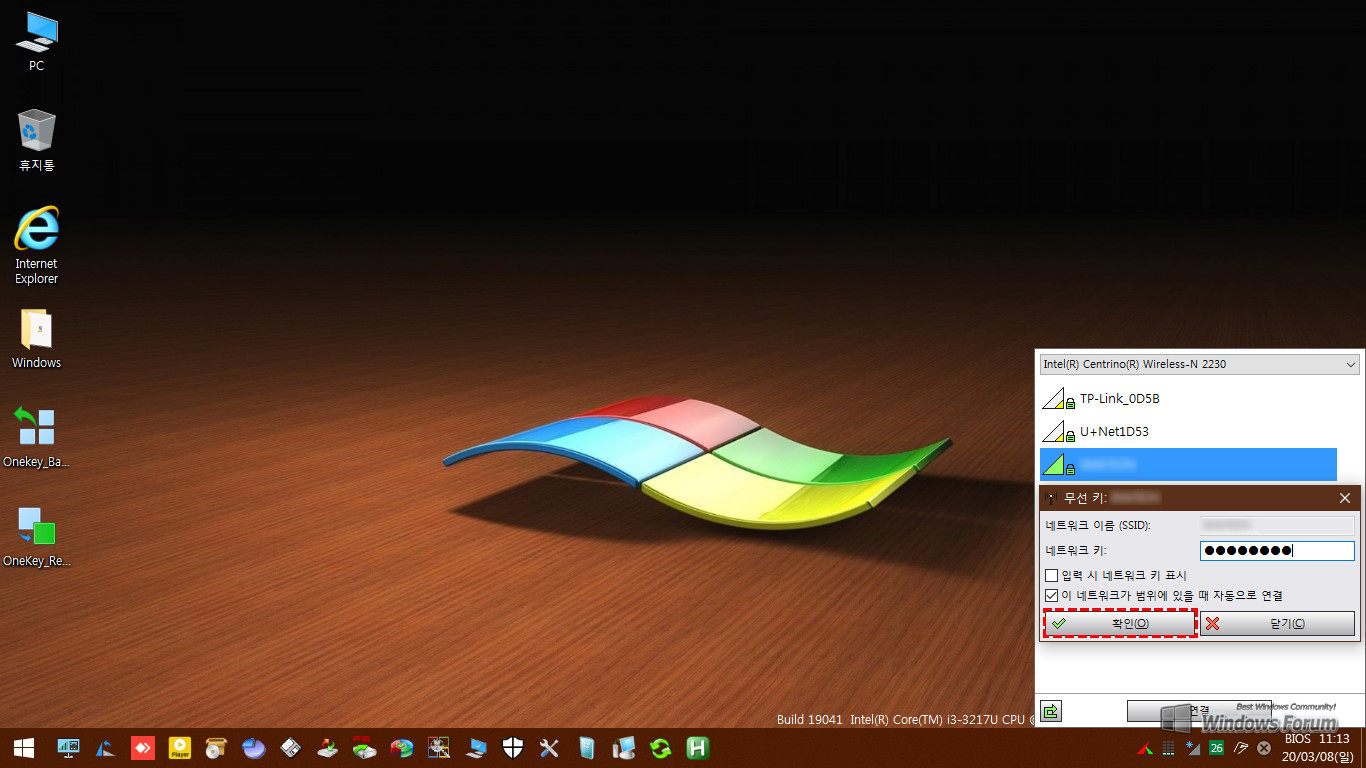Open the Windows folder on desktop
The image size is (1366, 768).
(36, 340)
